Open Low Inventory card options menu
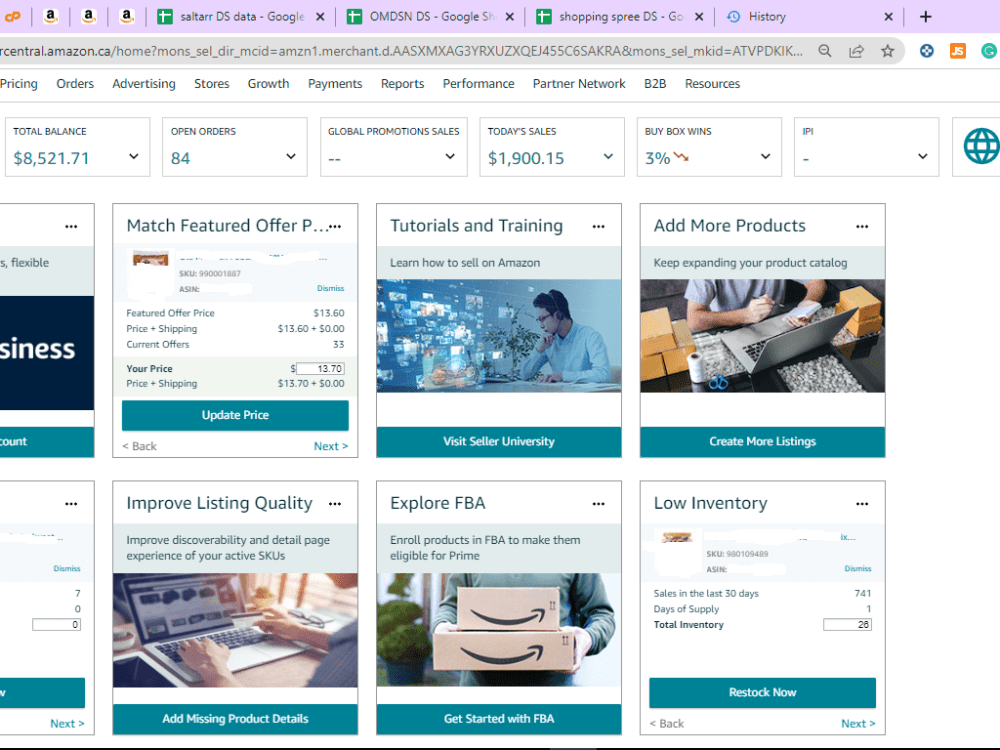This screenshot has height=750, width=1000. 862,504
